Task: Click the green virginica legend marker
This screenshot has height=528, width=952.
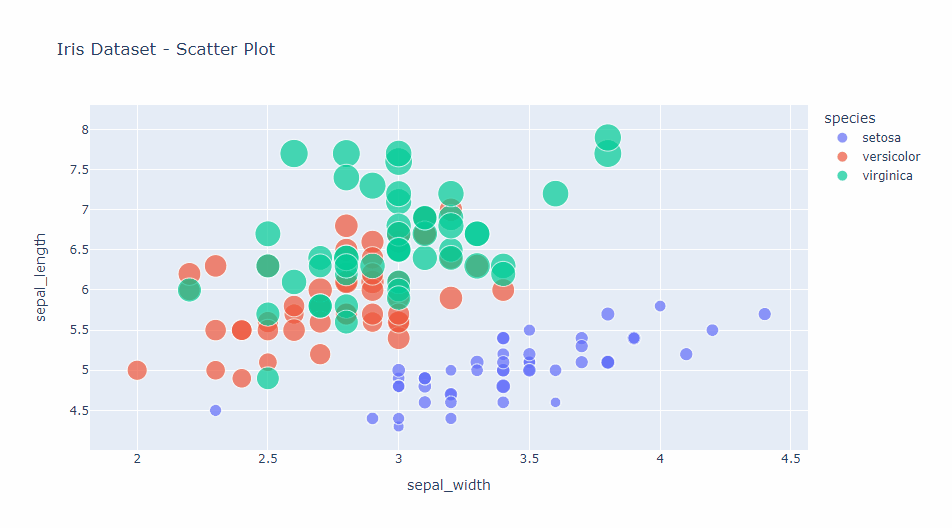Action: (x=842, y=176)
